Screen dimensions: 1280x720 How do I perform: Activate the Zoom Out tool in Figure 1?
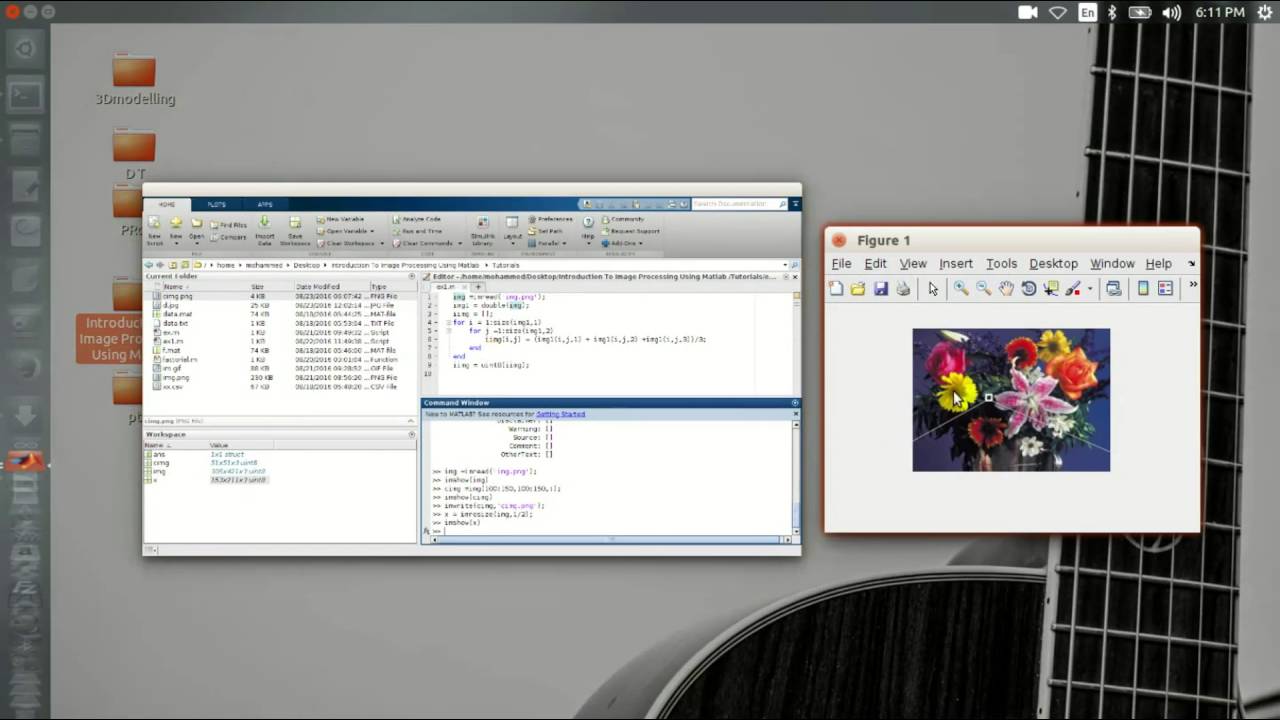pyautogui.click(x=983, y=289)
